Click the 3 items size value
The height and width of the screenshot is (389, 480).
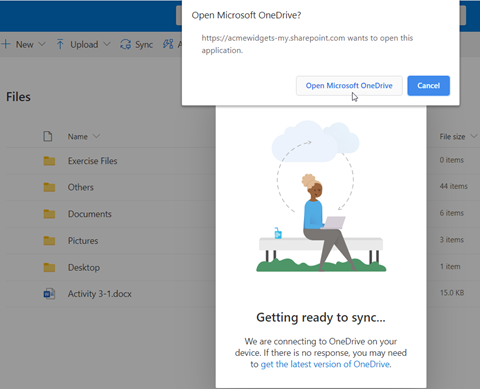point(452,240)
